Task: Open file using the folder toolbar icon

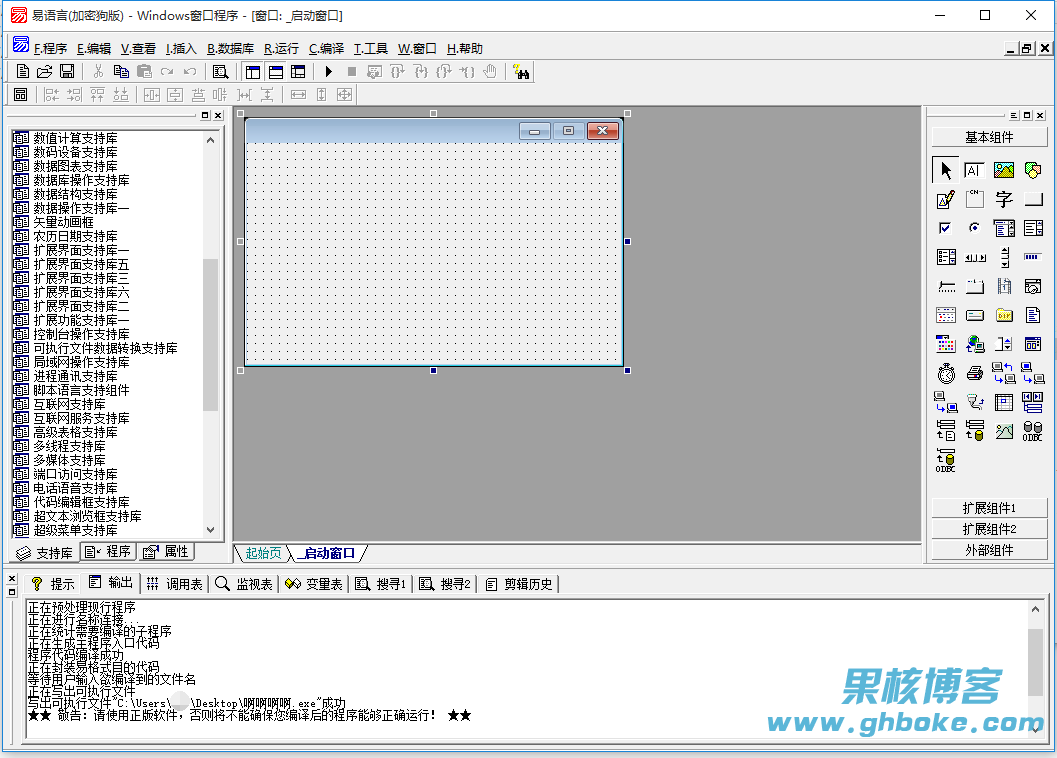Action: 45,72
